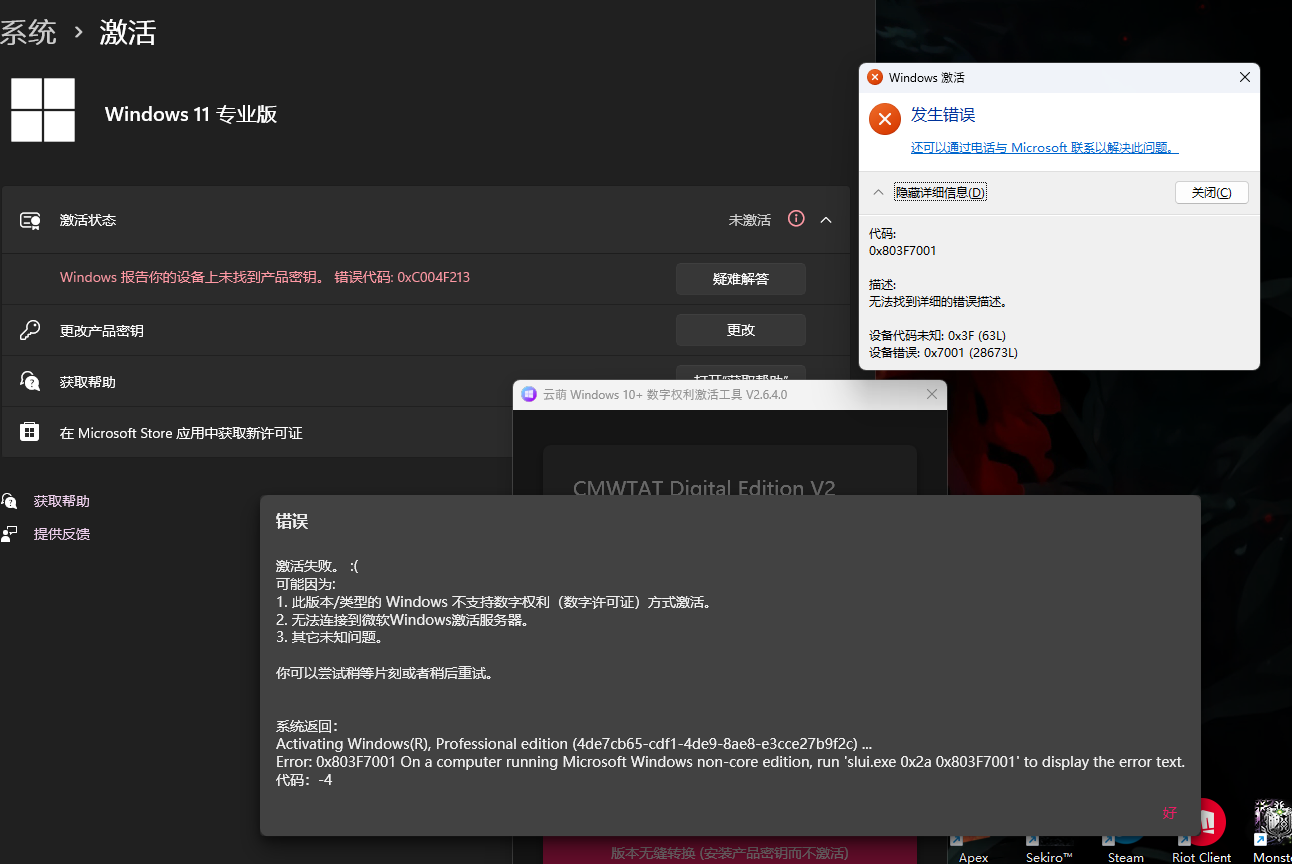Click 隐藏详细信息(D) to hide error details
The image size is (1292, 864).
[x=940, y=191]
